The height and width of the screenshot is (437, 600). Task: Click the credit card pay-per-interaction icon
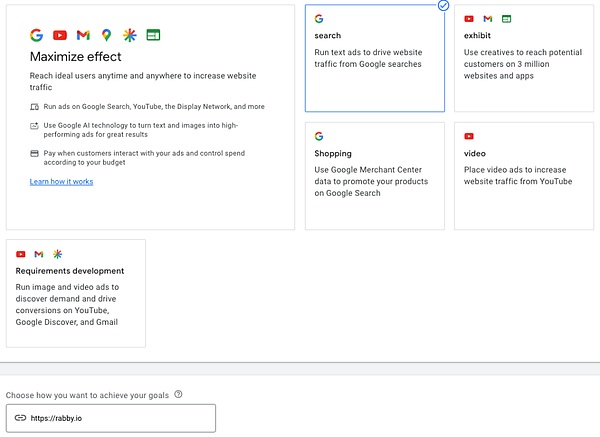coord(35,153)
